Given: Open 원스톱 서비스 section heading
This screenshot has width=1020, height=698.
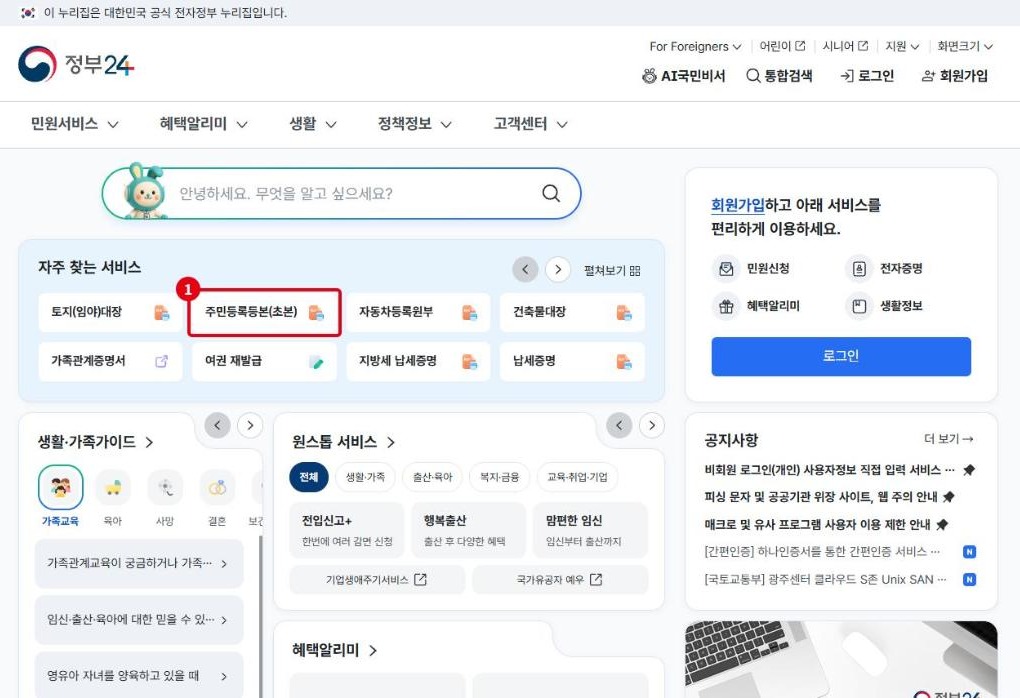Looking at the screenshot, I should point(343,442).
